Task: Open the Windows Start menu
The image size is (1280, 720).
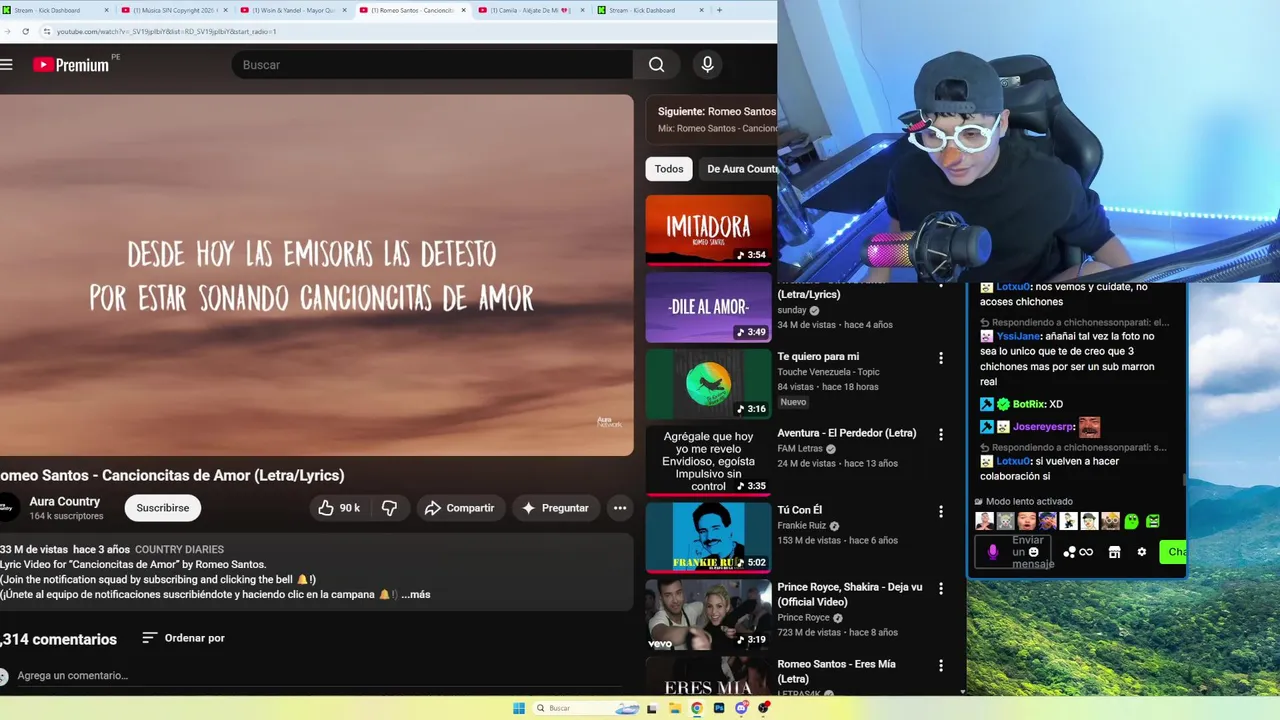Action: pos(519,708)
